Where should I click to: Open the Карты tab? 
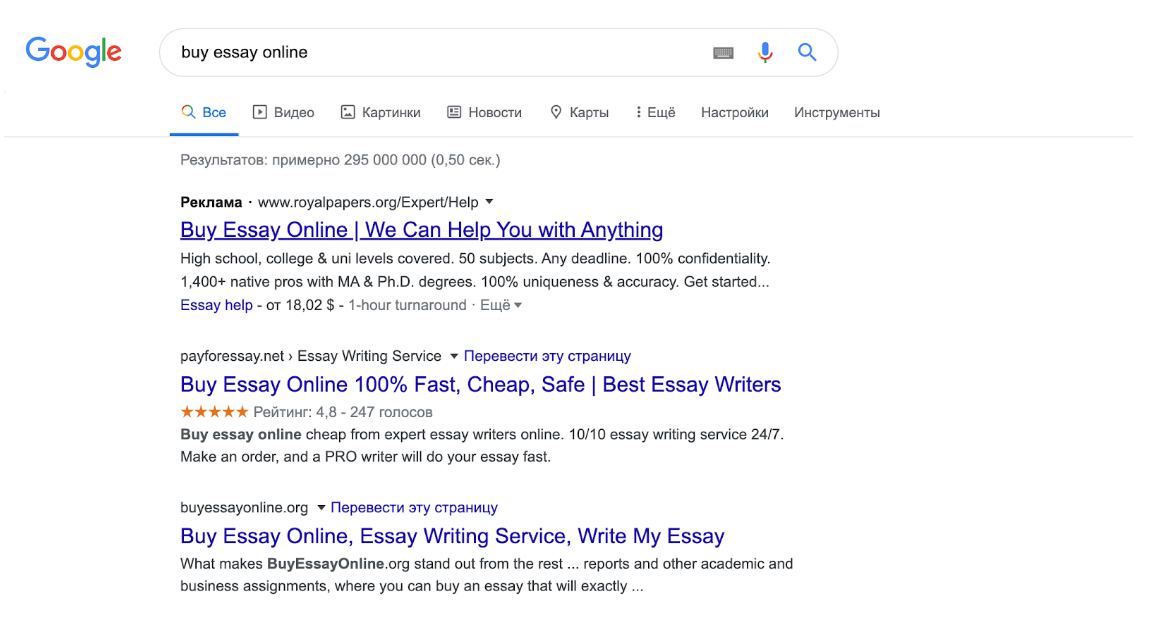(x=579, y=113)
